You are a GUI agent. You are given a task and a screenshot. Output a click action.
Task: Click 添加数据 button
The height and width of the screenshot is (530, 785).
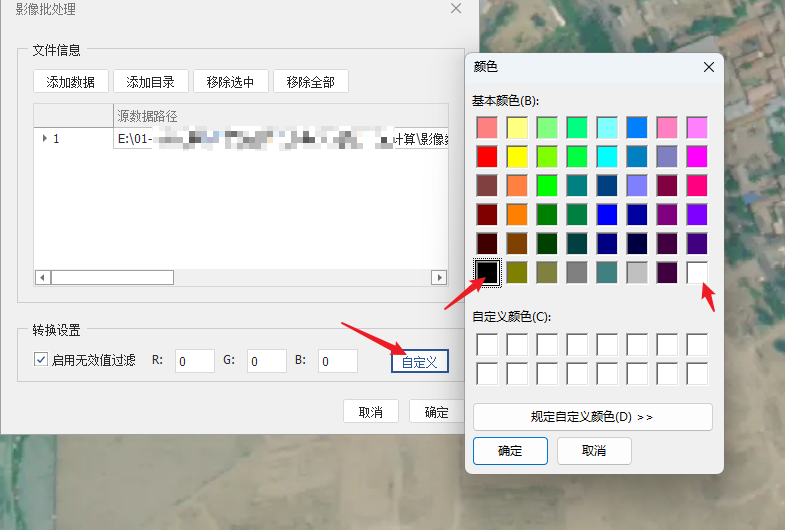70,82
